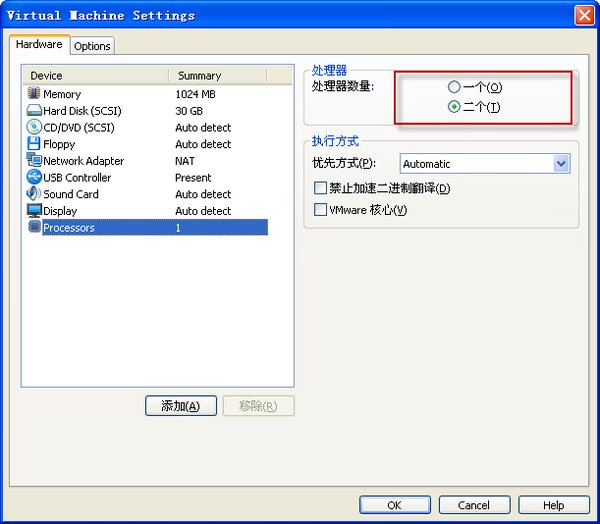Select two processors radio option 二个(T)
This screenshot has height=524, width=600.
454,107
